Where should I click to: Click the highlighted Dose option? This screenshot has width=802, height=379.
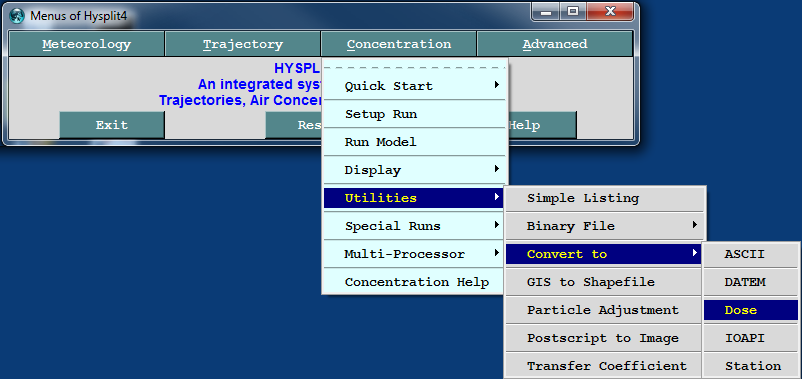click(x=751, y=310)
